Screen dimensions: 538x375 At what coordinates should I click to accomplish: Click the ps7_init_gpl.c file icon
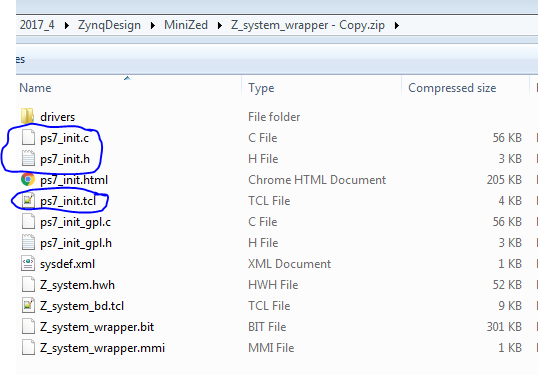pyautogui.click(x=28, y=222)
